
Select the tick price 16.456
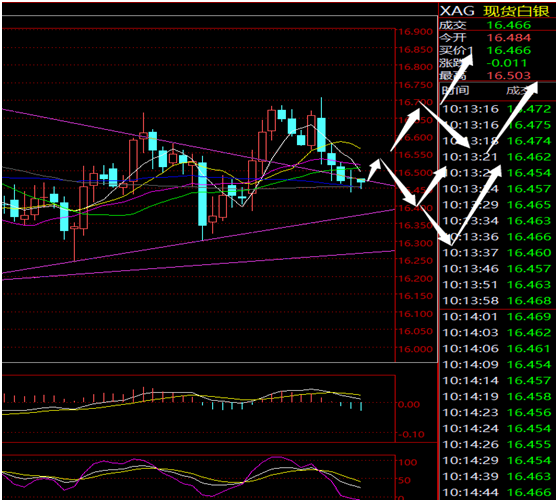529,413
